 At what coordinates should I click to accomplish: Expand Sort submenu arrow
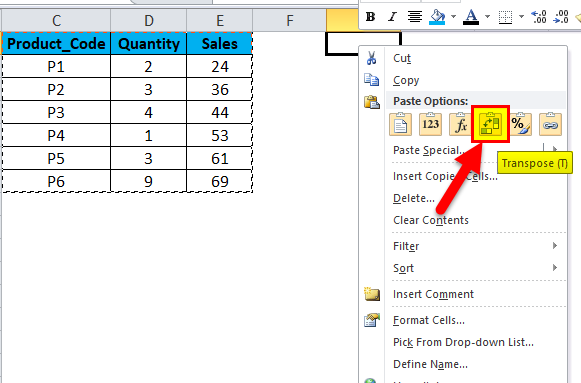555,267
